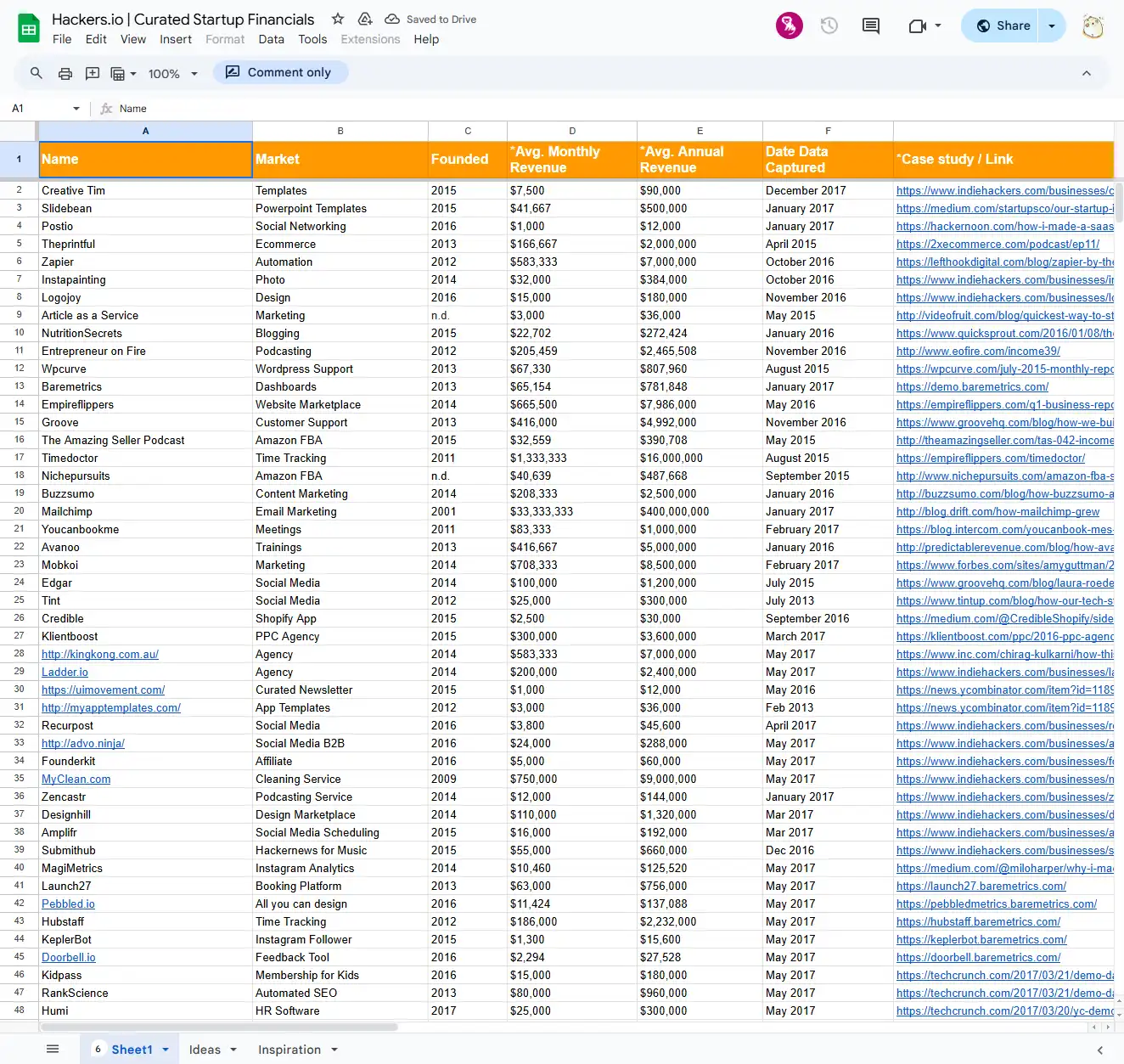Open the 100% zoom dropdown
The image size is (1124, 1064).
click(x=172, y=74)
